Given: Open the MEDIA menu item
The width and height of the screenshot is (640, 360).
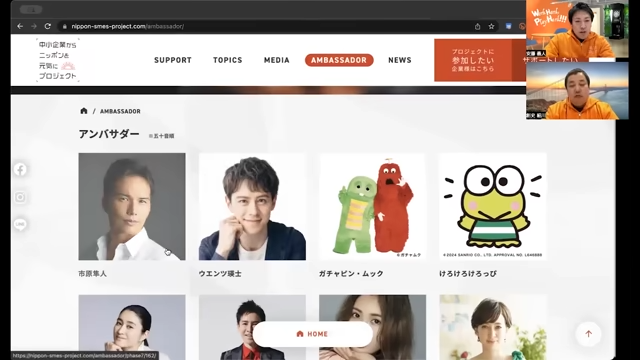Looking at the screenshot, I should [x=277, y=60].
